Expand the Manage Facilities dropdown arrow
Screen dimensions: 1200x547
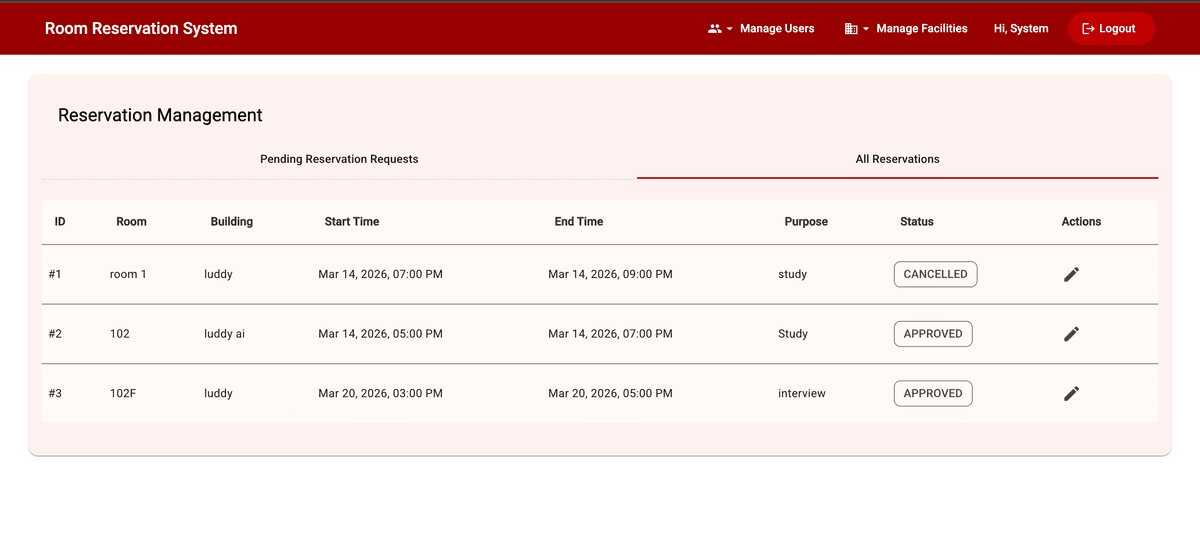(x=866, y=29)
